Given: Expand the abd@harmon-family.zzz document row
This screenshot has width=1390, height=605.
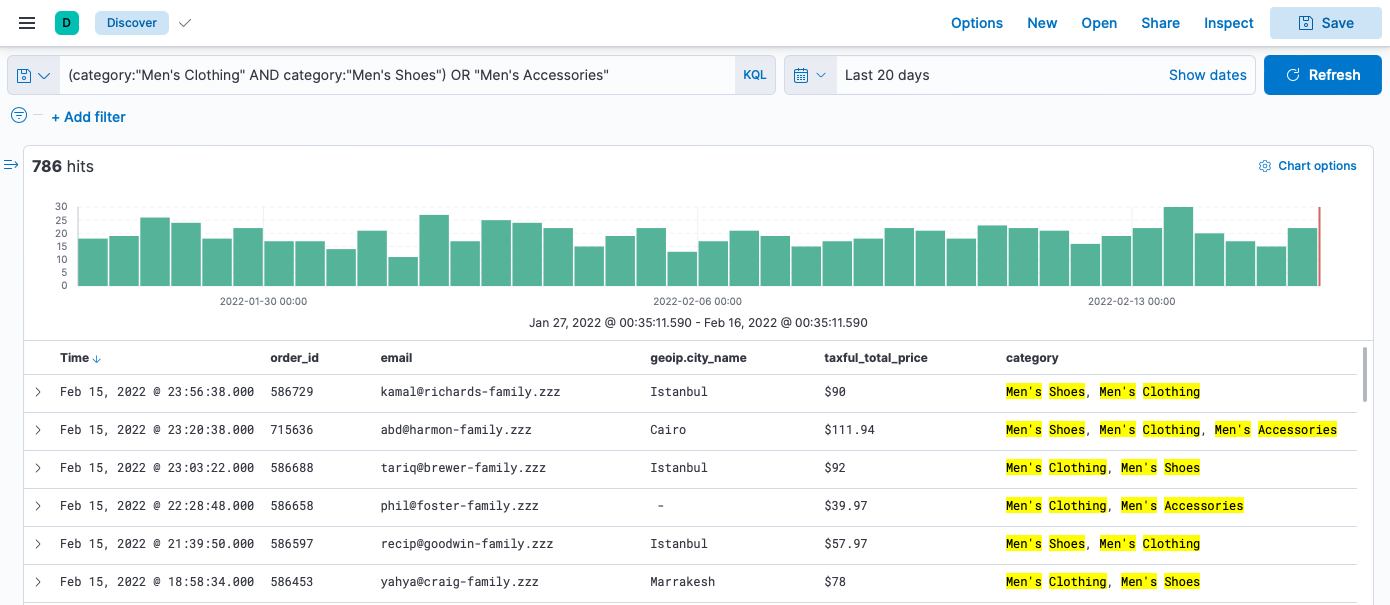Looking at the screenshot, I should tap(38, 430).
